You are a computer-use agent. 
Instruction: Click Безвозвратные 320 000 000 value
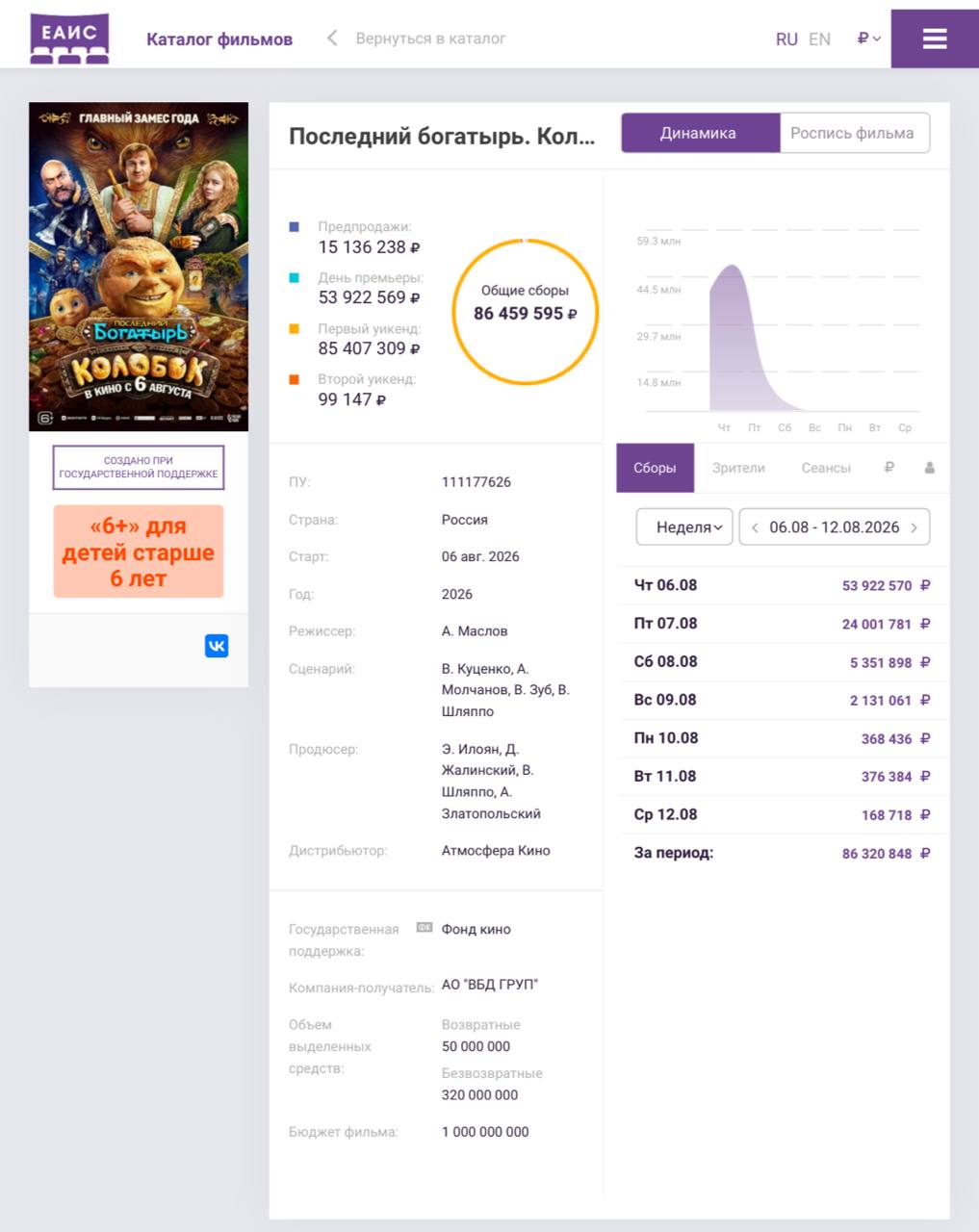(x=479, y=1095)
